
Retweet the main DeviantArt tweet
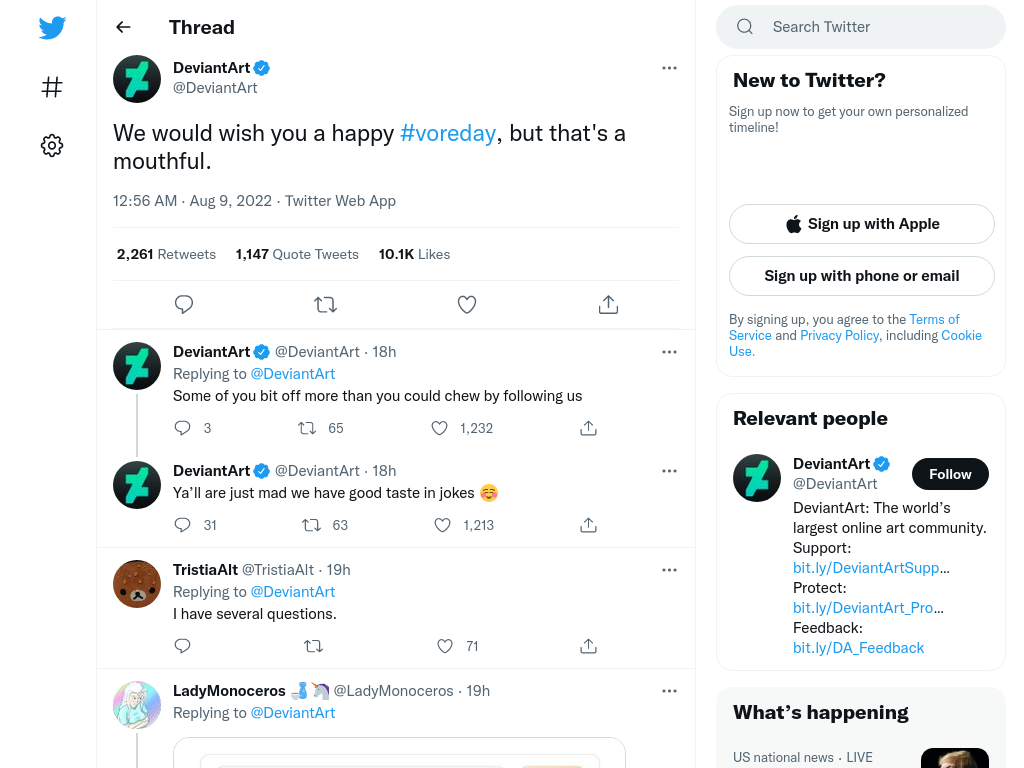325,304
